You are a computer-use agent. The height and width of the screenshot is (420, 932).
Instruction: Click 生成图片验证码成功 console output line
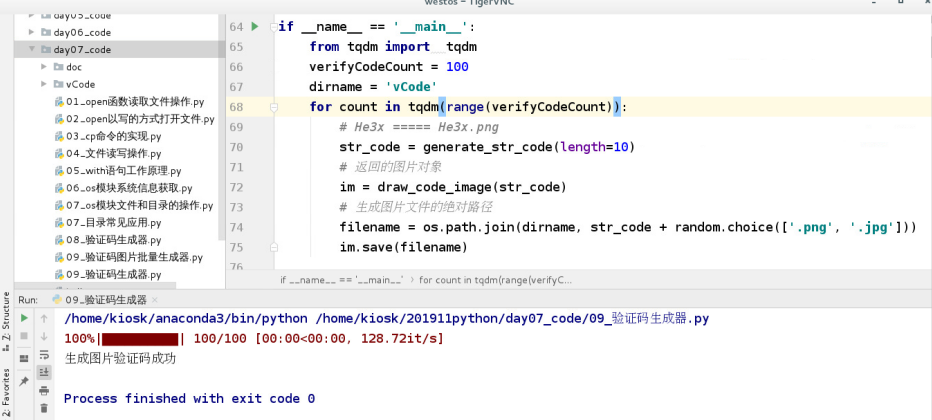coord(120,358)
